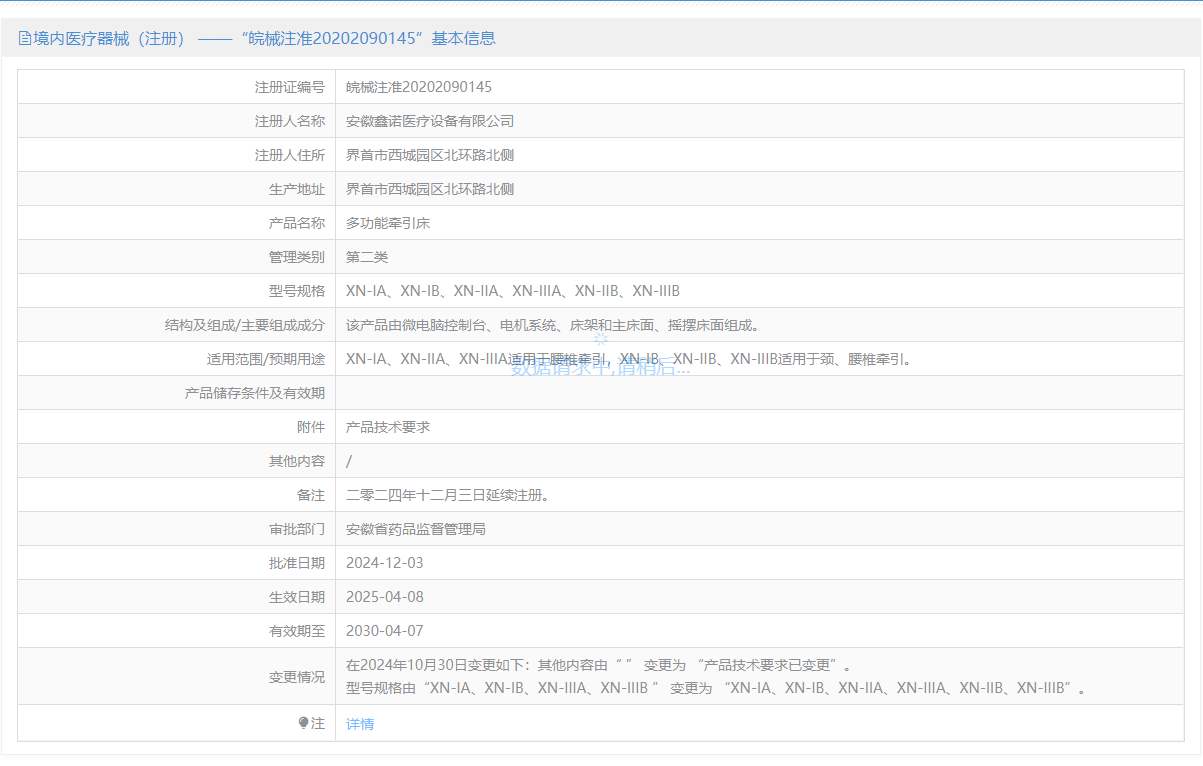Click the slash value in 其他内容 row
This screenshot has height=766, width=1203.
pyautogui.click(x=349, y=461)
